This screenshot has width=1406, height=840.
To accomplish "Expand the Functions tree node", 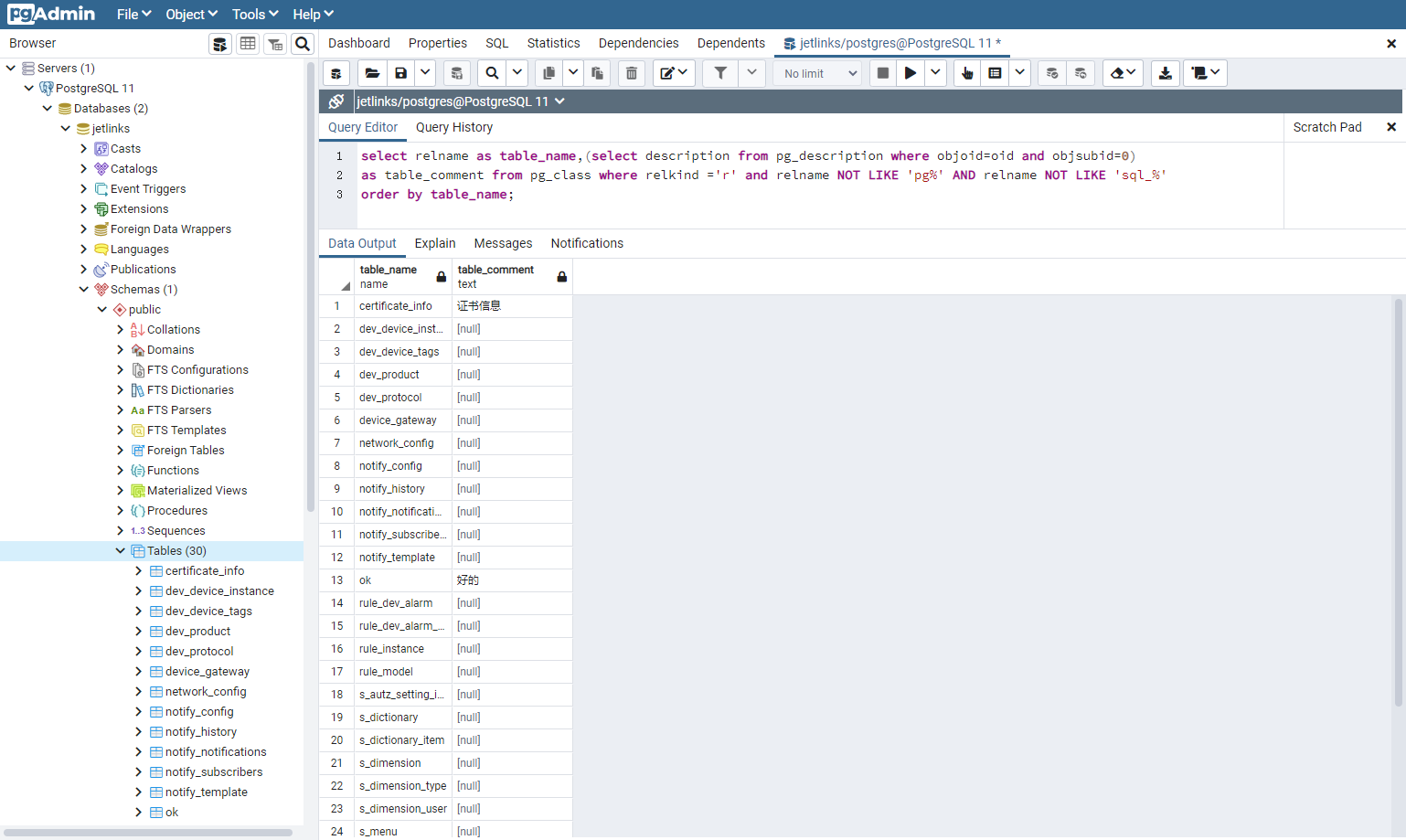I will [120, 470].
